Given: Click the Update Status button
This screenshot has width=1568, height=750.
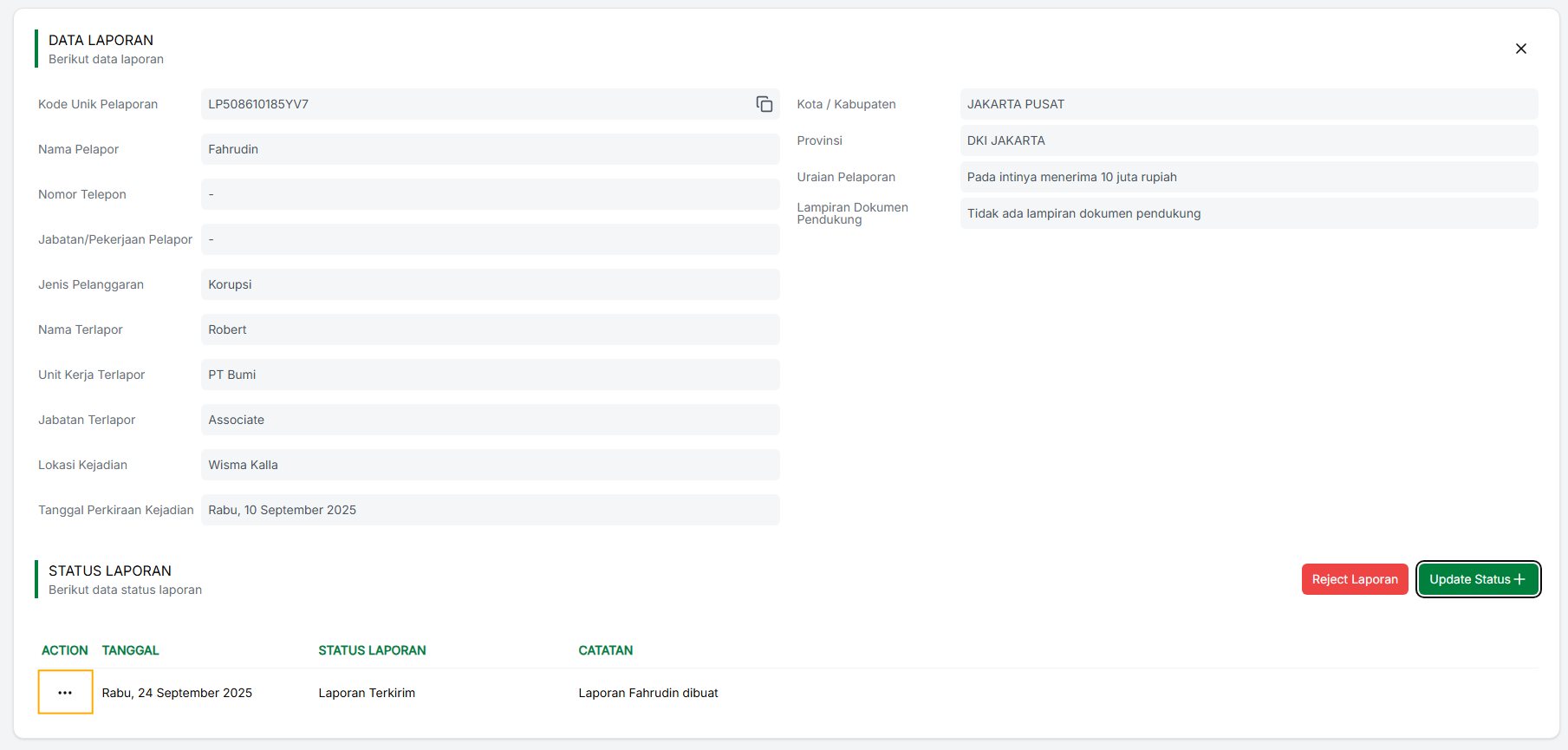Looking at the screenshot, I should (1478, 579).
